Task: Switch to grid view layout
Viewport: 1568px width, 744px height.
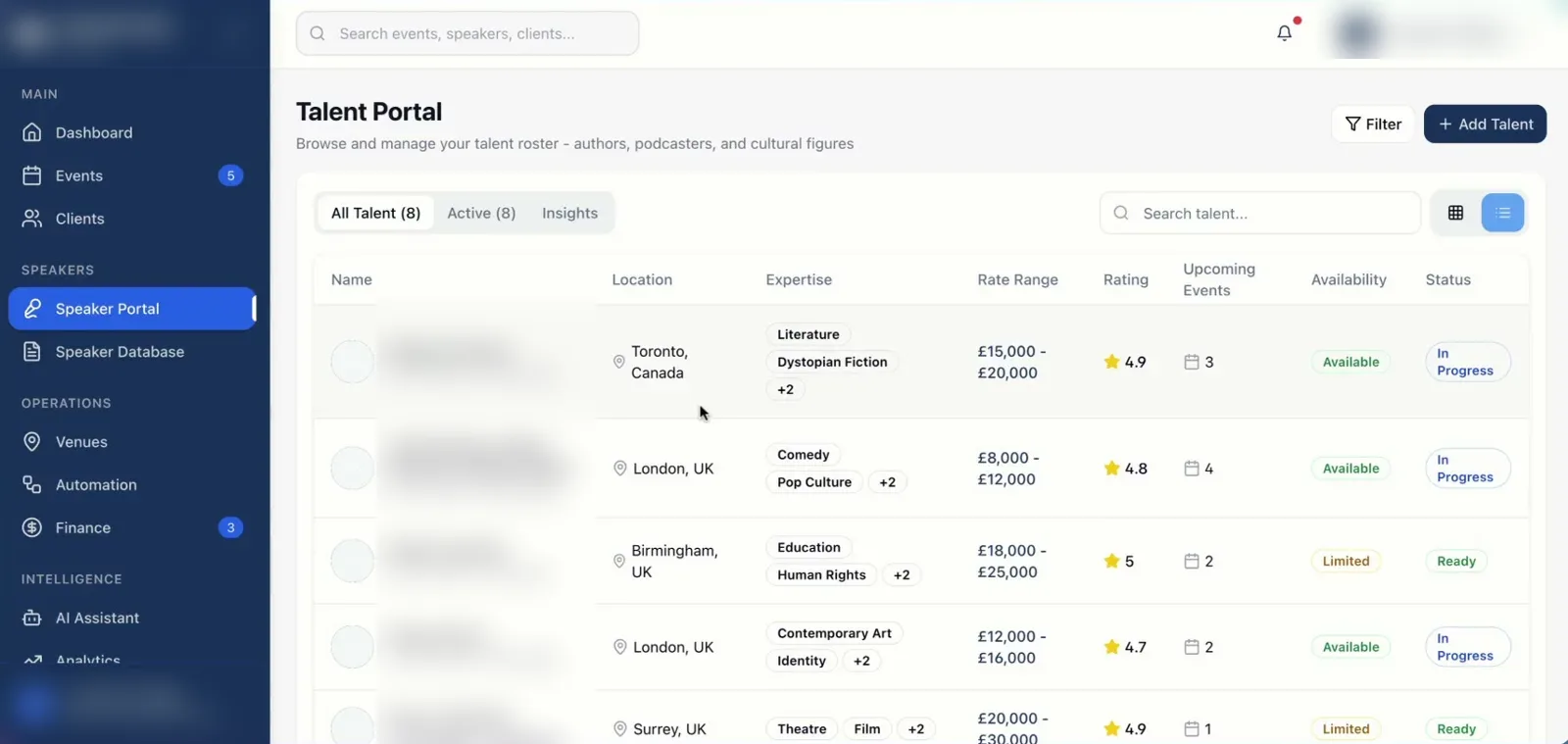Action: pyautogui.click(x=1455, y=213)
